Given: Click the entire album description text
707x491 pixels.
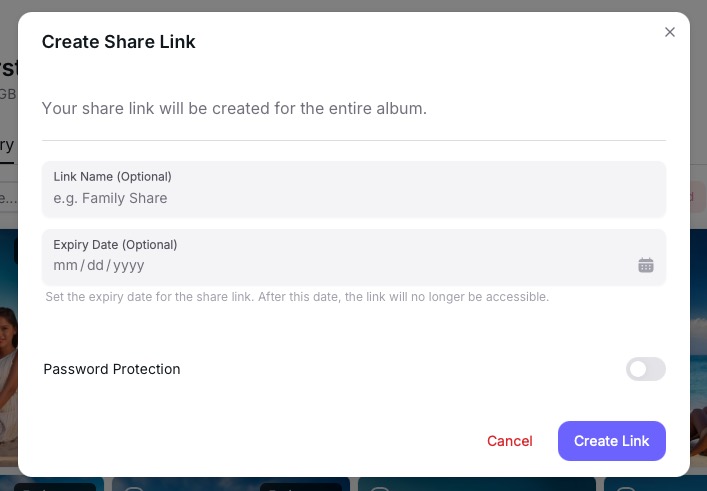Looking at the screenshot, I should click(x=234, y=108).
